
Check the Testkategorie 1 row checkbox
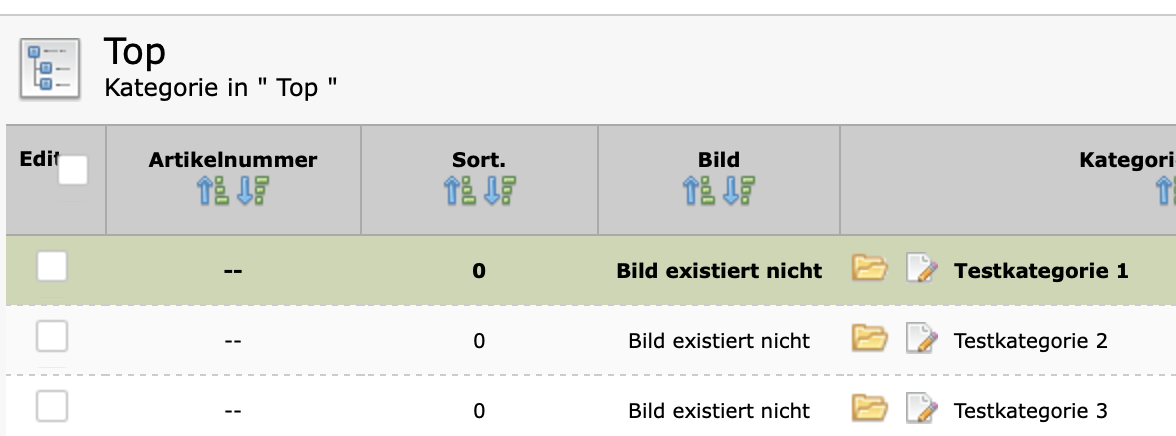click(52, 267)
